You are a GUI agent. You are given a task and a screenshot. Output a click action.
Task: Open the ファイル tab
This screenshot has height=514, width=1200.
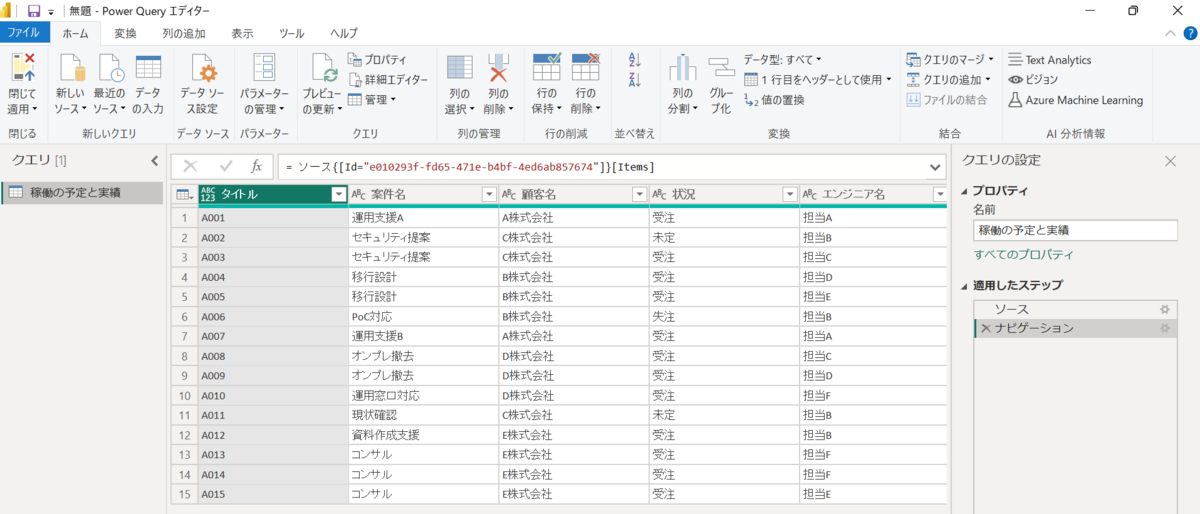[x=24, y=33]
